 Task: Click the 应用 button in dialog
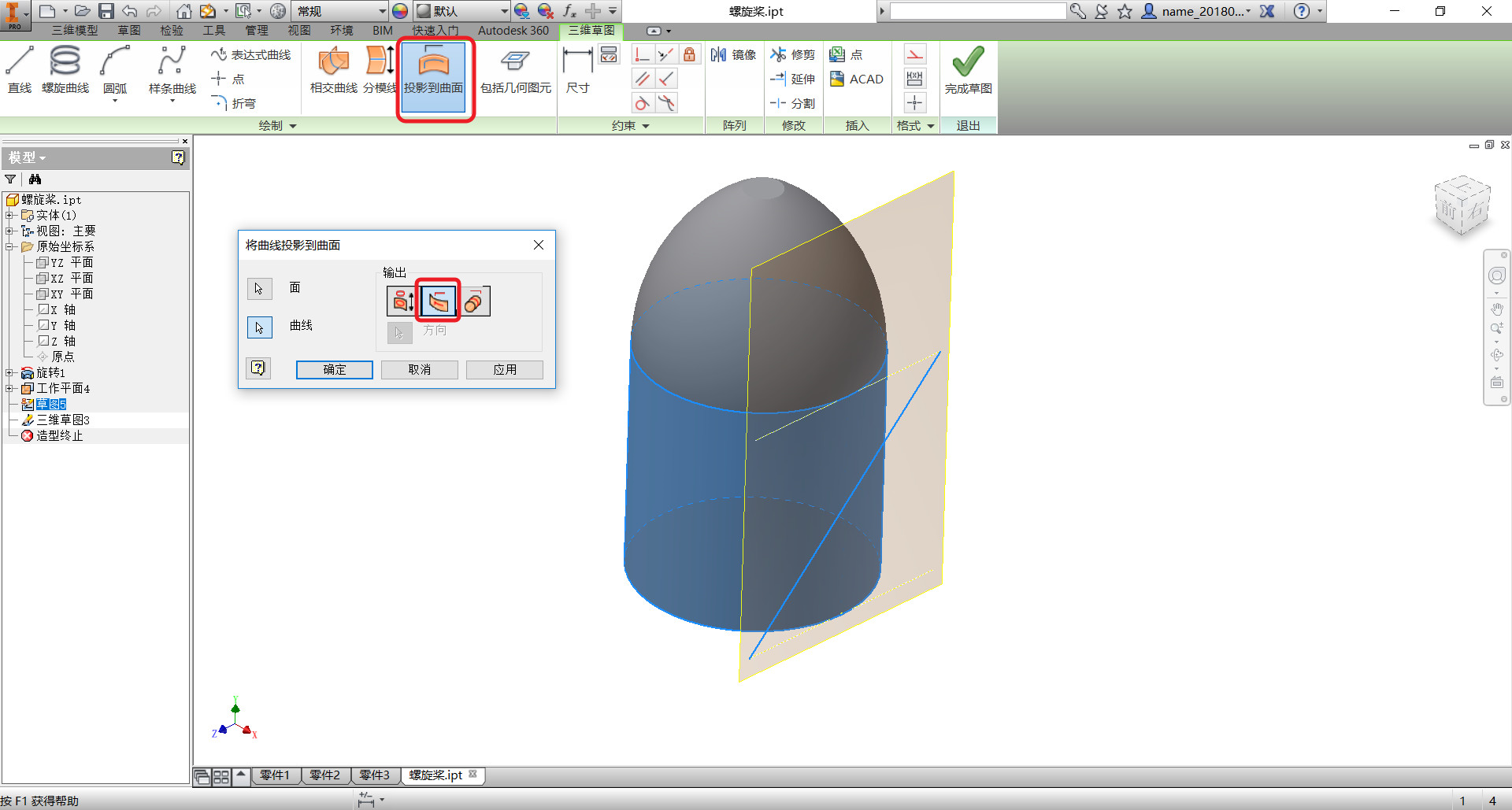click(505, 369)
